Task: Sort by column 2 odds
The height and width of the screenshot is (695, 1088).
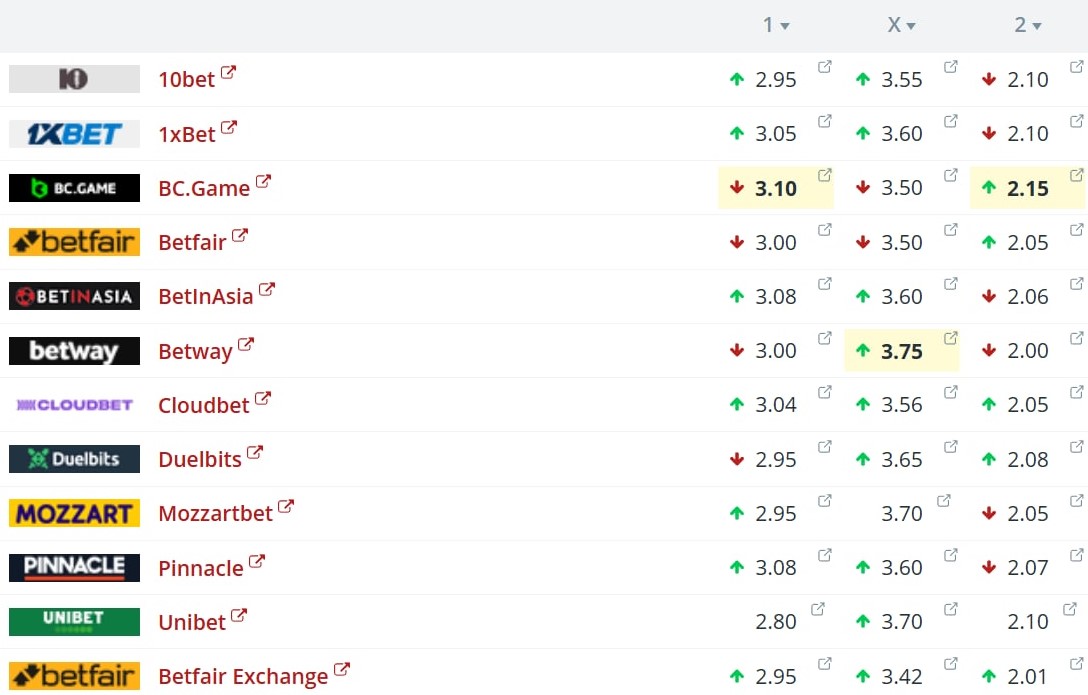Action: (1028, 25)
